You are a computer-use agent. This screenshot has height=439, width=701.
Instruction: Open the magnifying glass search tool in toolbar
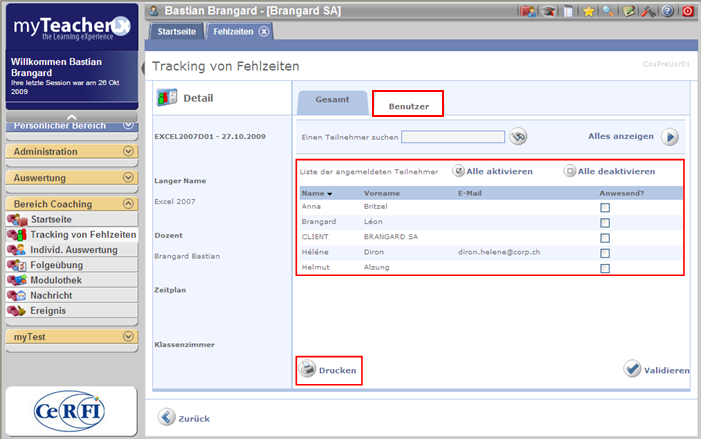608,11
